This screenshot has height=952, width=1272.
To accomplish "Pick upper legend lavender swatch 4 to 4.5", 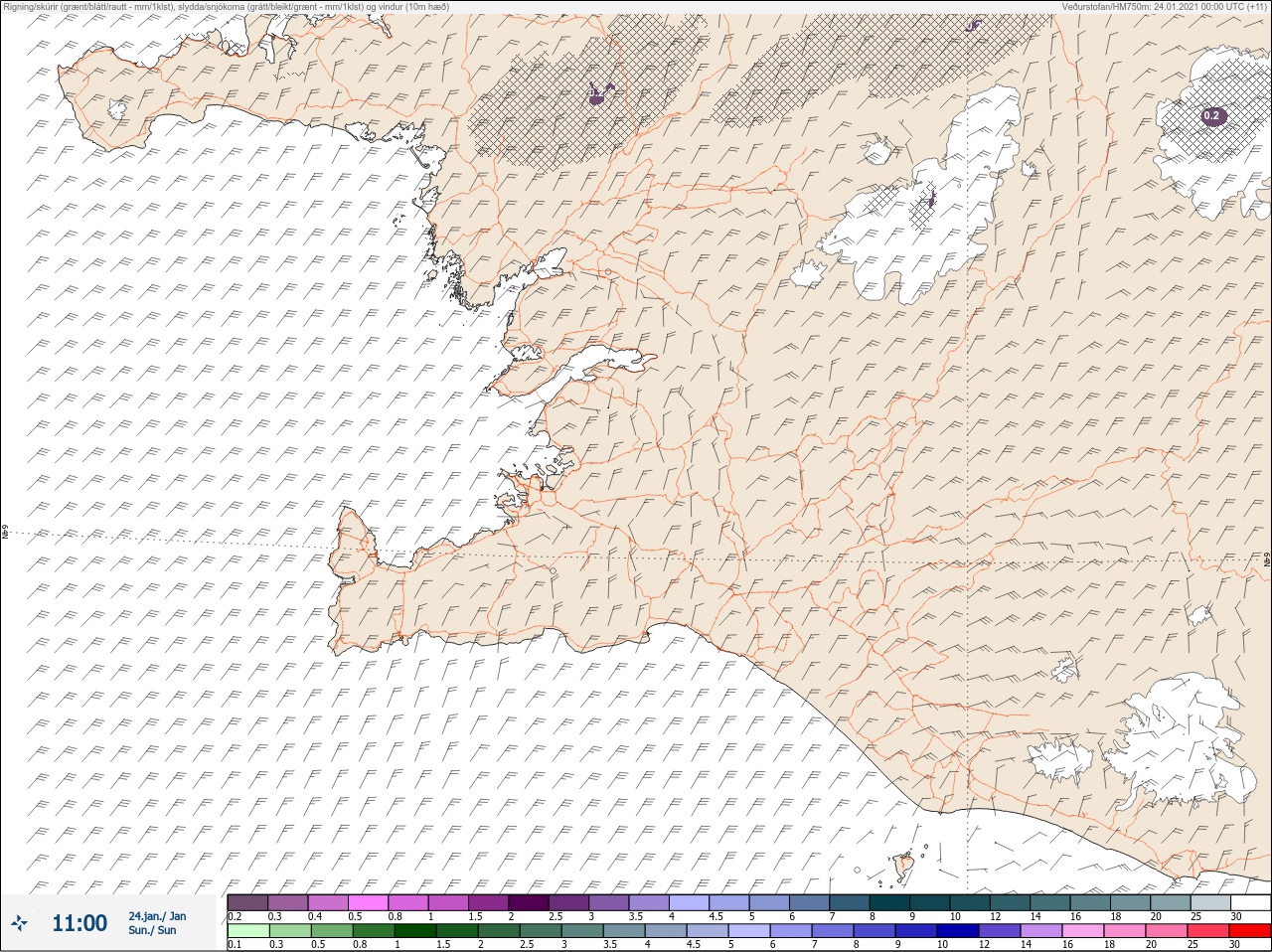I will (689, 902).
